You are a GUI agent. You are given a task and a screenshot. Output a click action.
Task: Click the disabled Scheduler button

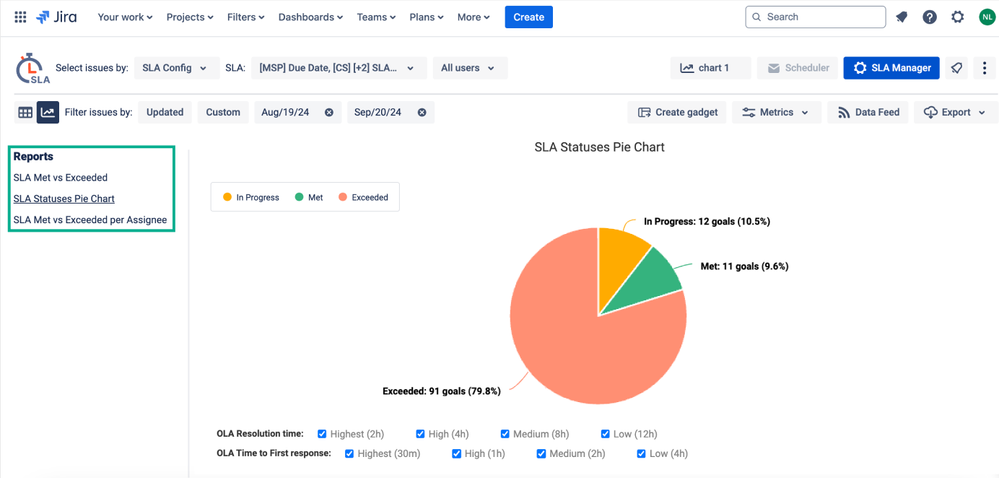point(798,68)
